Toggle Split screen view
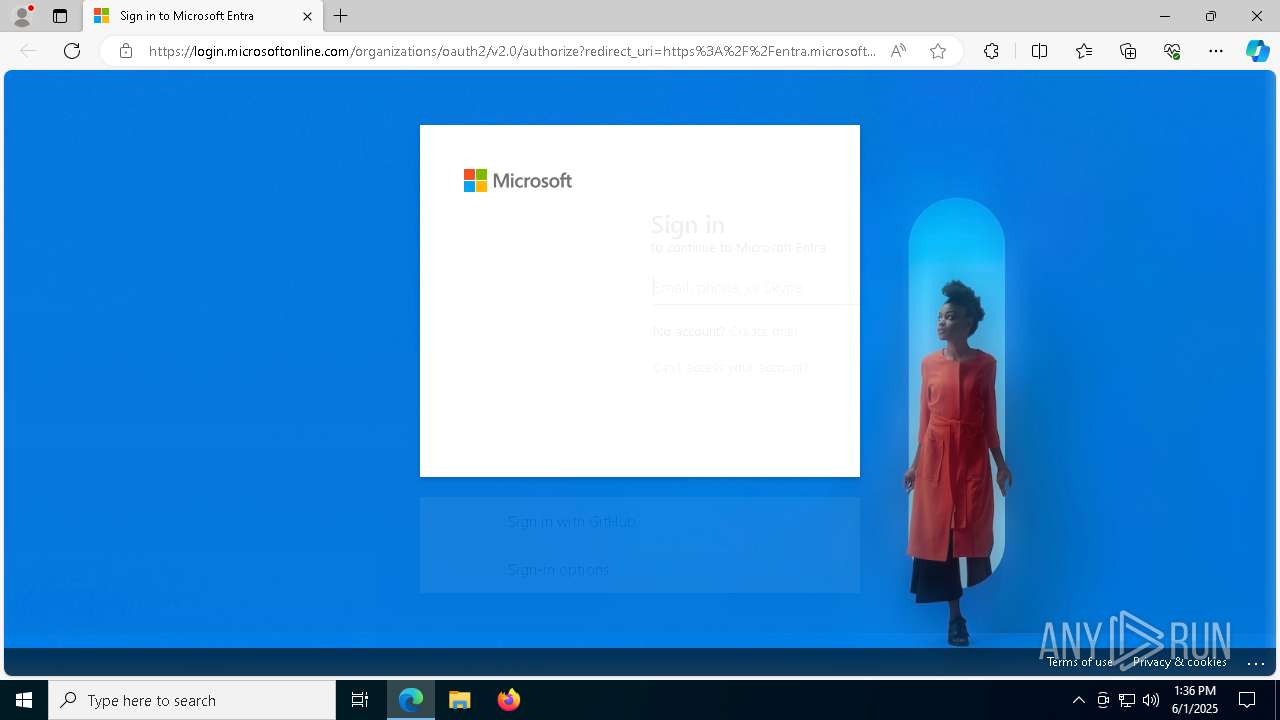 coord(1039,51)
